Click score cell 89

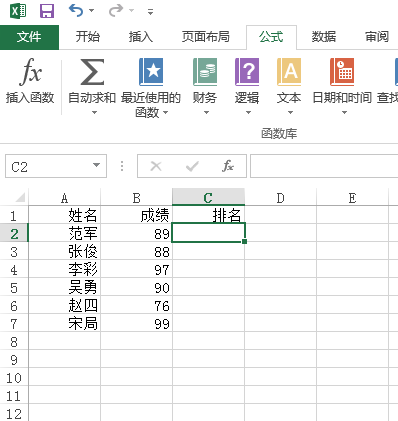tap(137, 233)
